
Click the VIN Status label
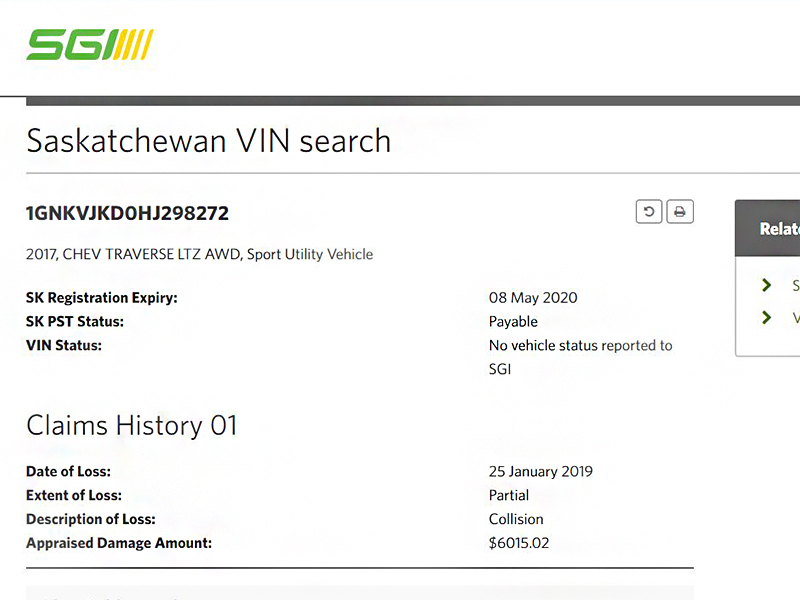[64, 345]
